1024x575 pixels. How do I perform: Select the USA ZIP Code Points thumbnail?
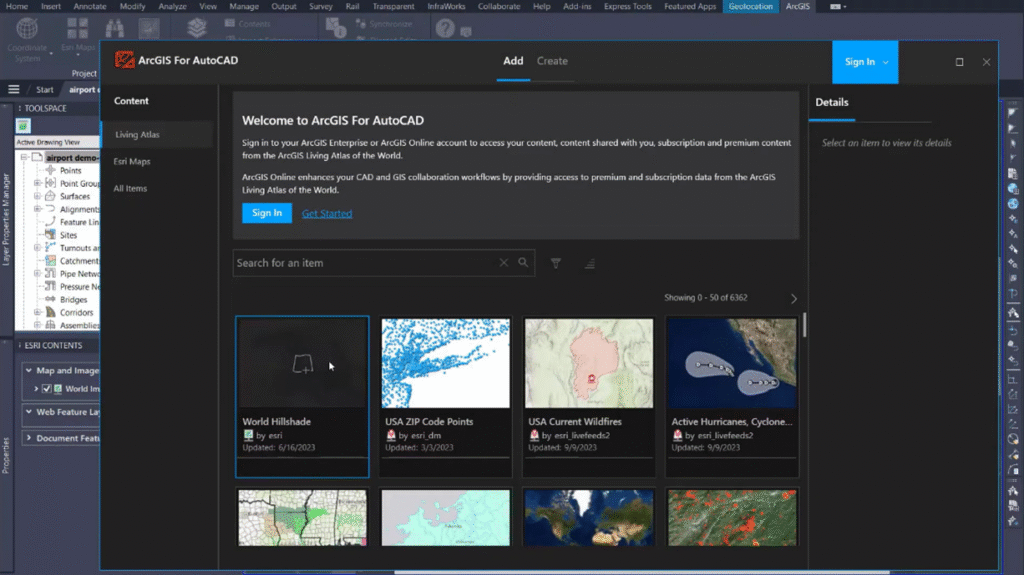click(445, 363)
